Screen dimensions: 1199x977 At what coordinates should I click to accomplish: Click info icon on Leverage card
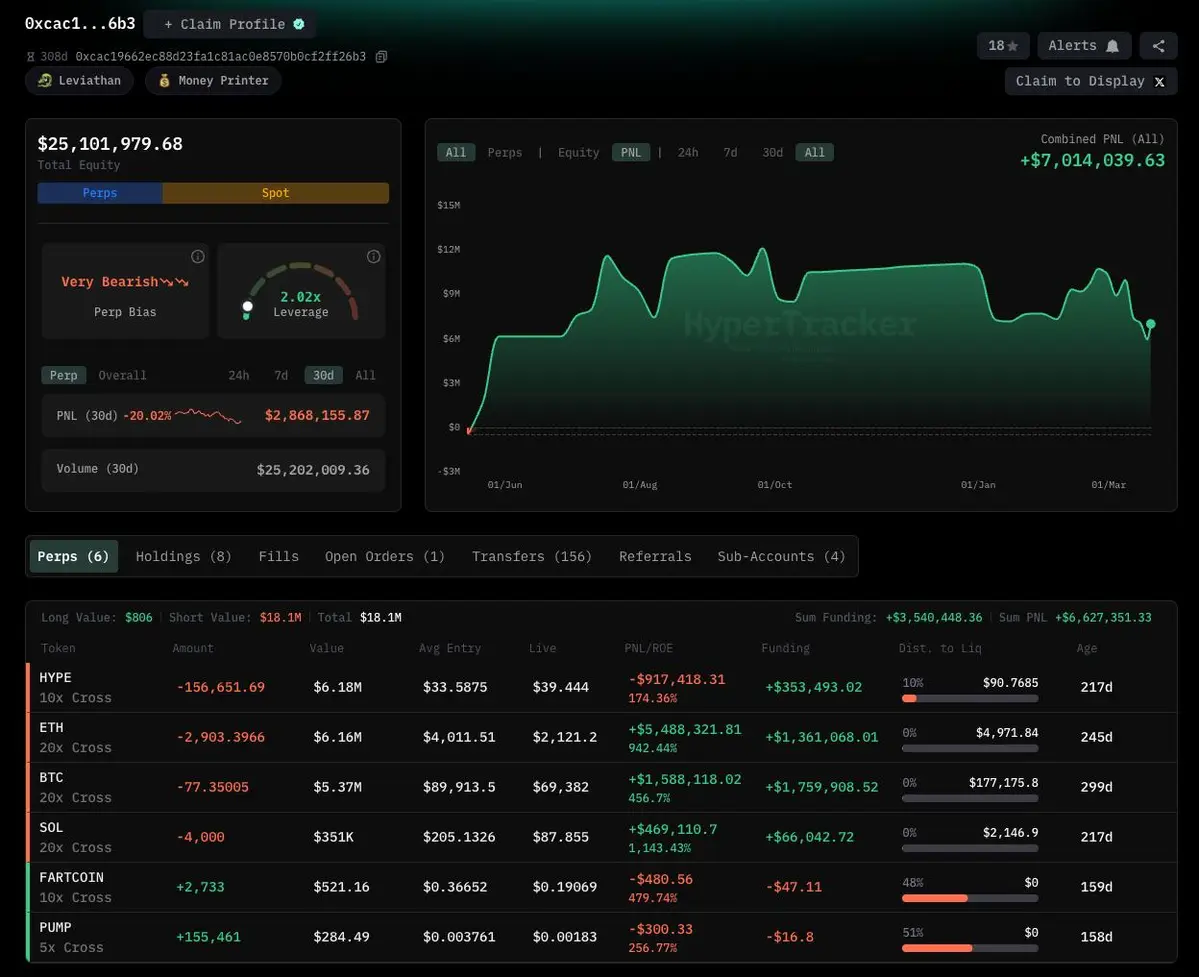374,257
